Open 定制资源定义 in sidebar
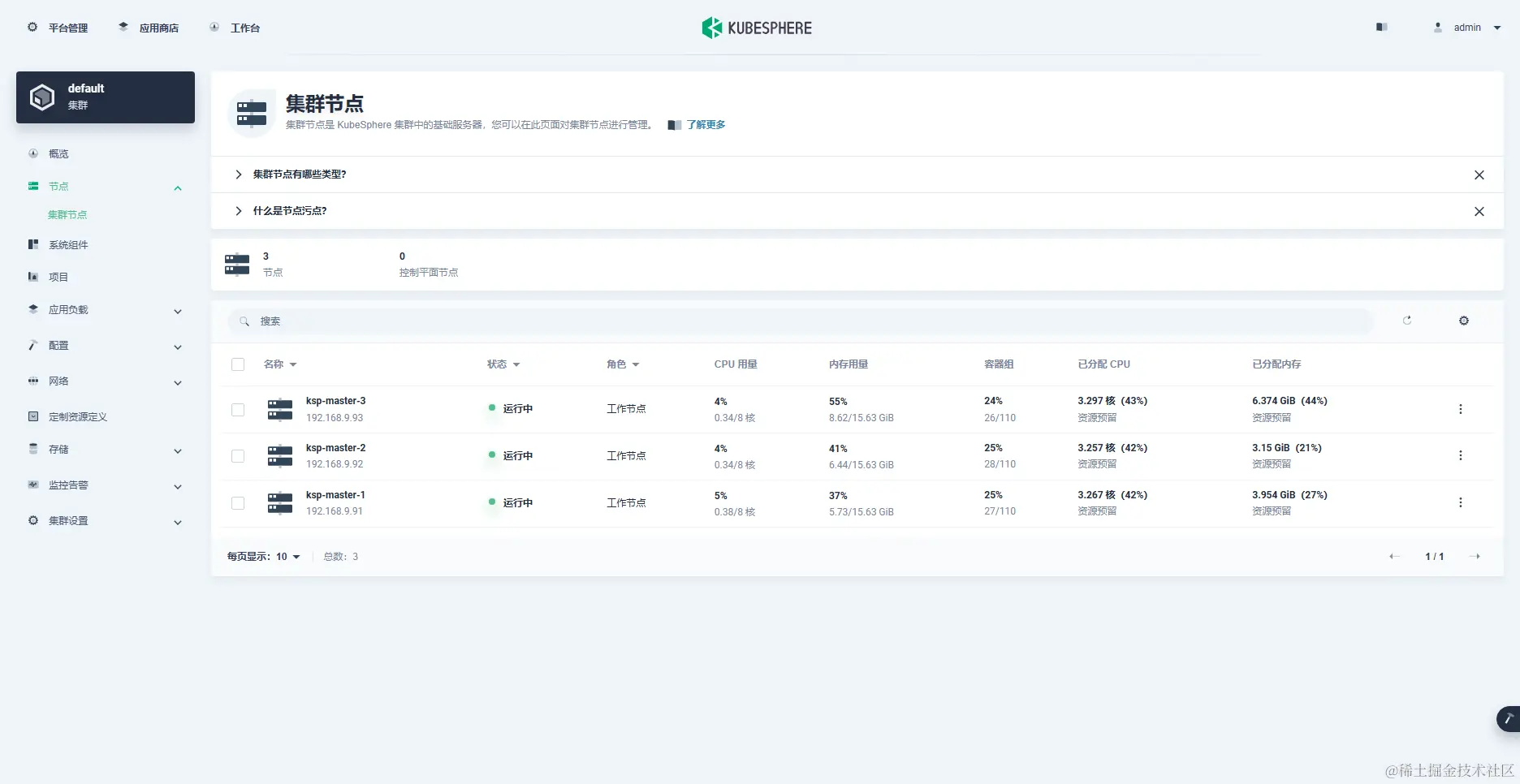The width and height of the screenshot is (1520, 784). (78, 416)
